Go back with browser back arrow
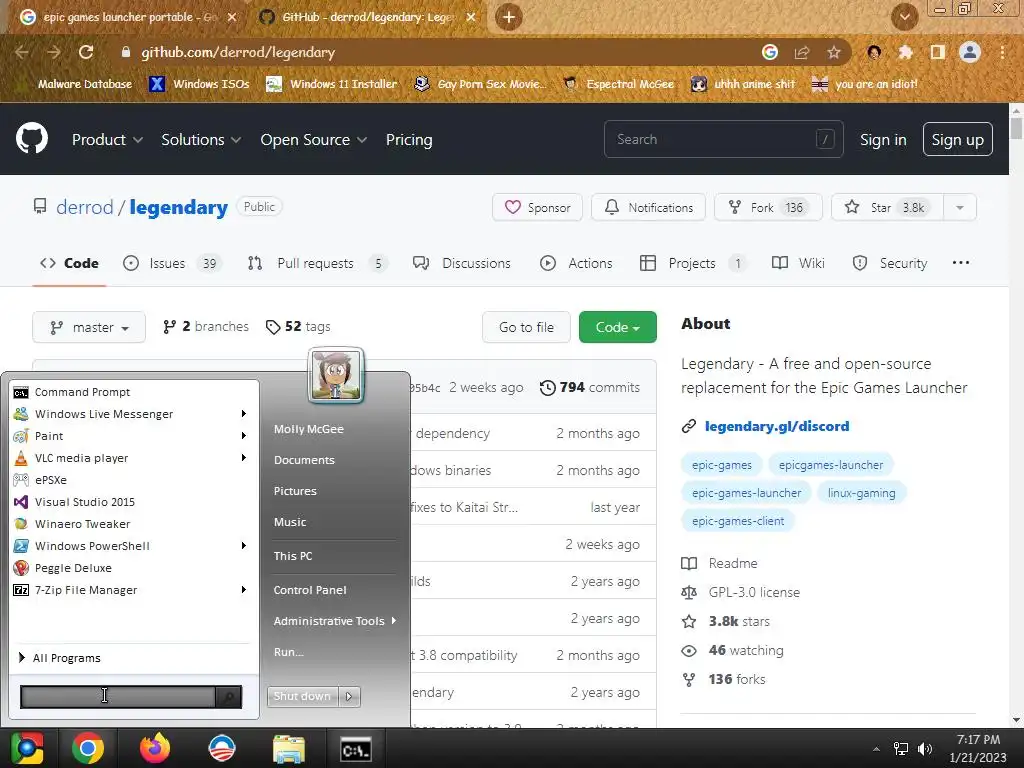1024x768 pixels. pyautogui.click(x=22, y=52)
